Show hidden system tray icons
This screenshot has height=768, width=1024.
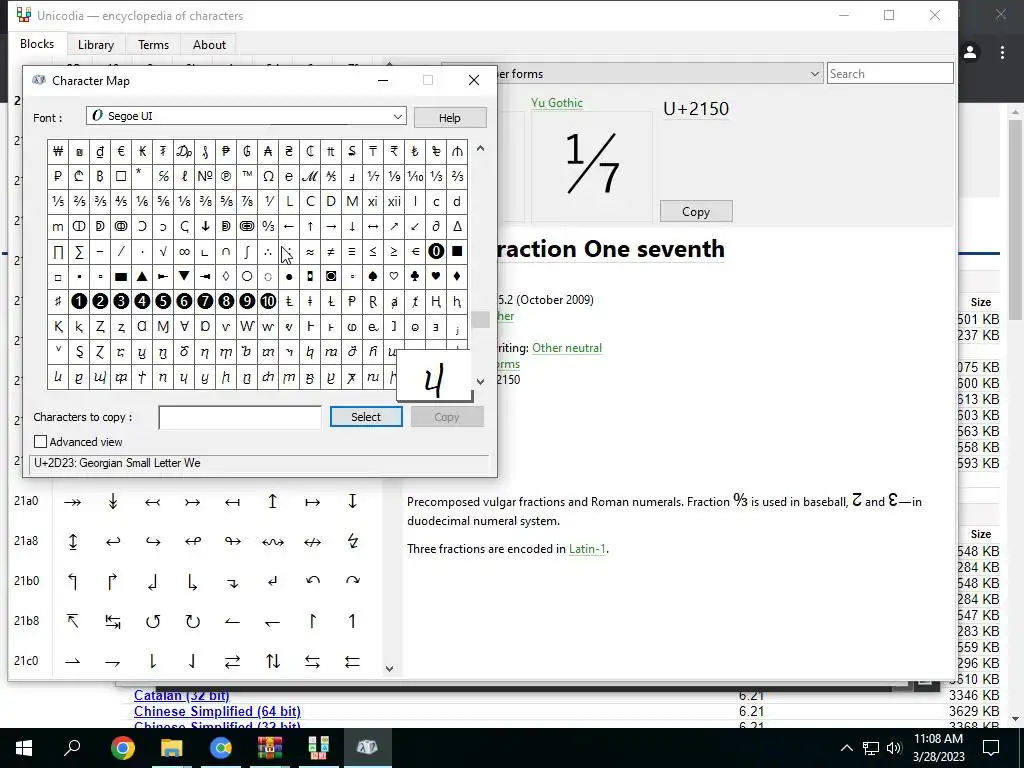846,748
